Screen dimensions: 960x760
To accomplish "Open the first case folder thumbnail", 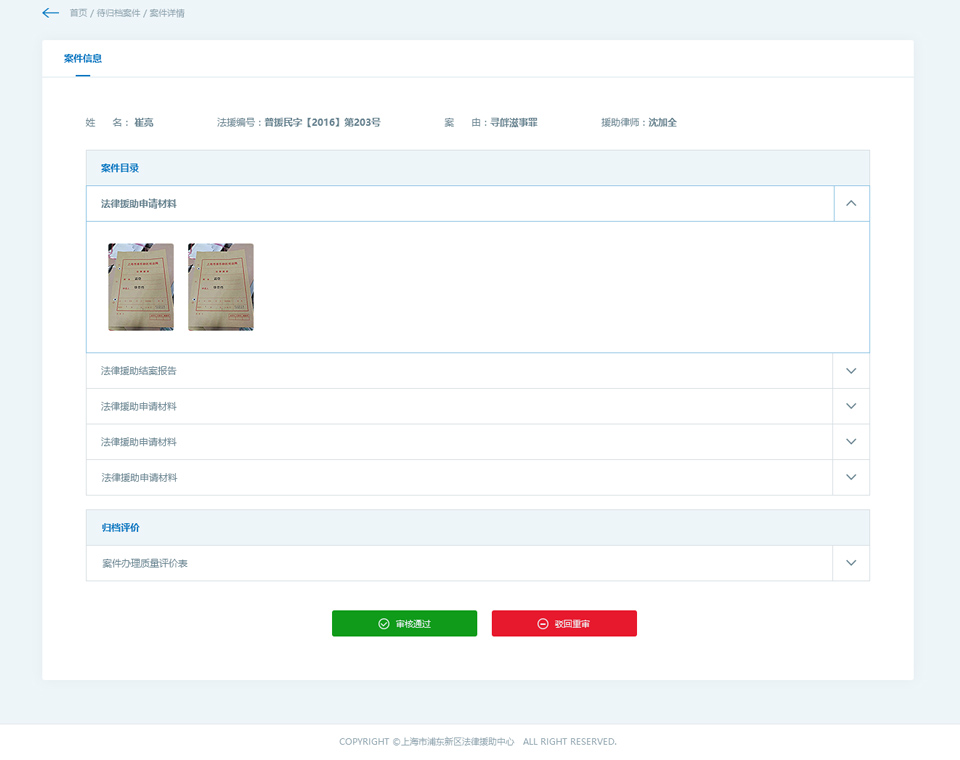I will pos(141,287).
